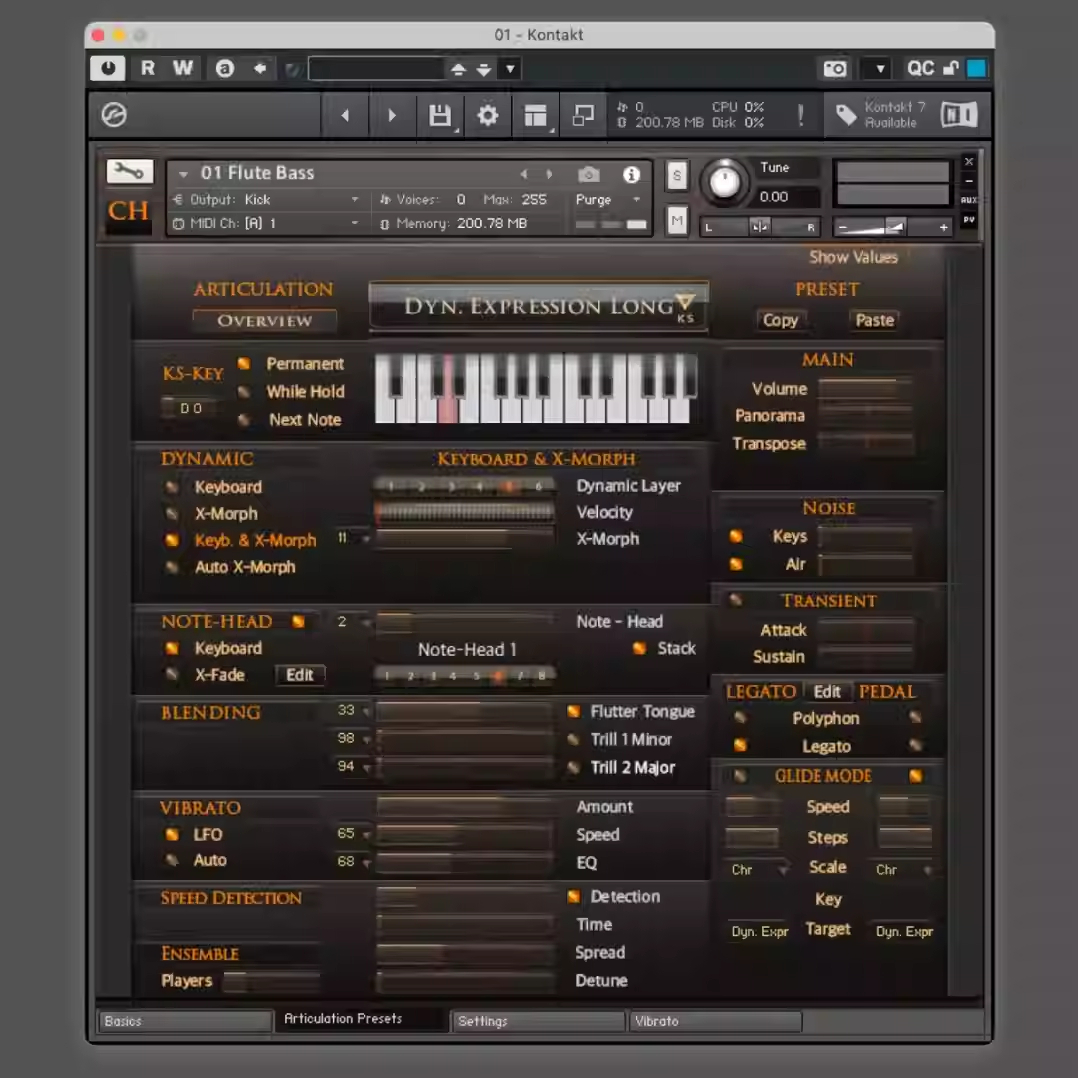Image resolution: width=1078 pixels, height=1078 pixels.
Task: Toggle the plugin power bypass button
Action: (x=108, y=68)
